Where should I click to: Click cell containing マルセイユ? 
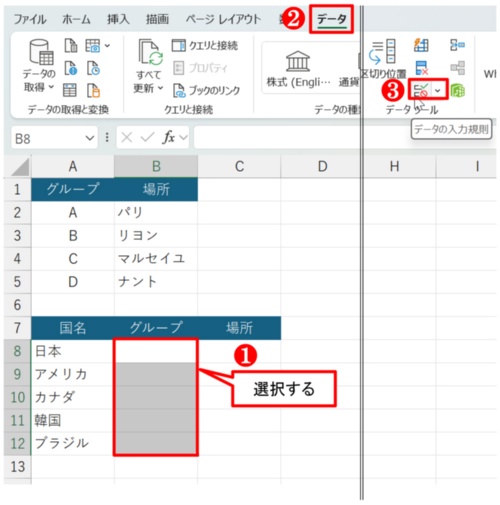(x=156, y=259)
